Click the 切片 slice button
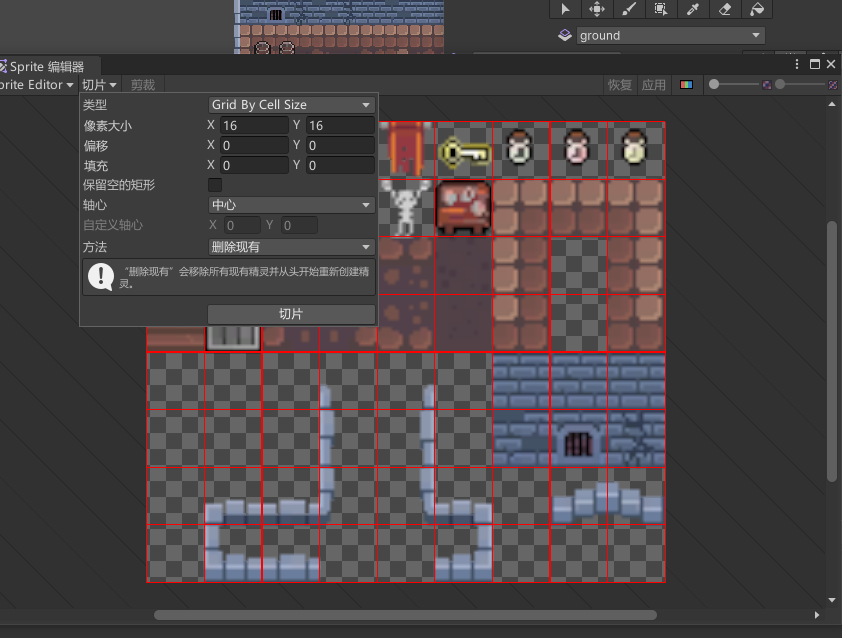 (x=291, y=314)
